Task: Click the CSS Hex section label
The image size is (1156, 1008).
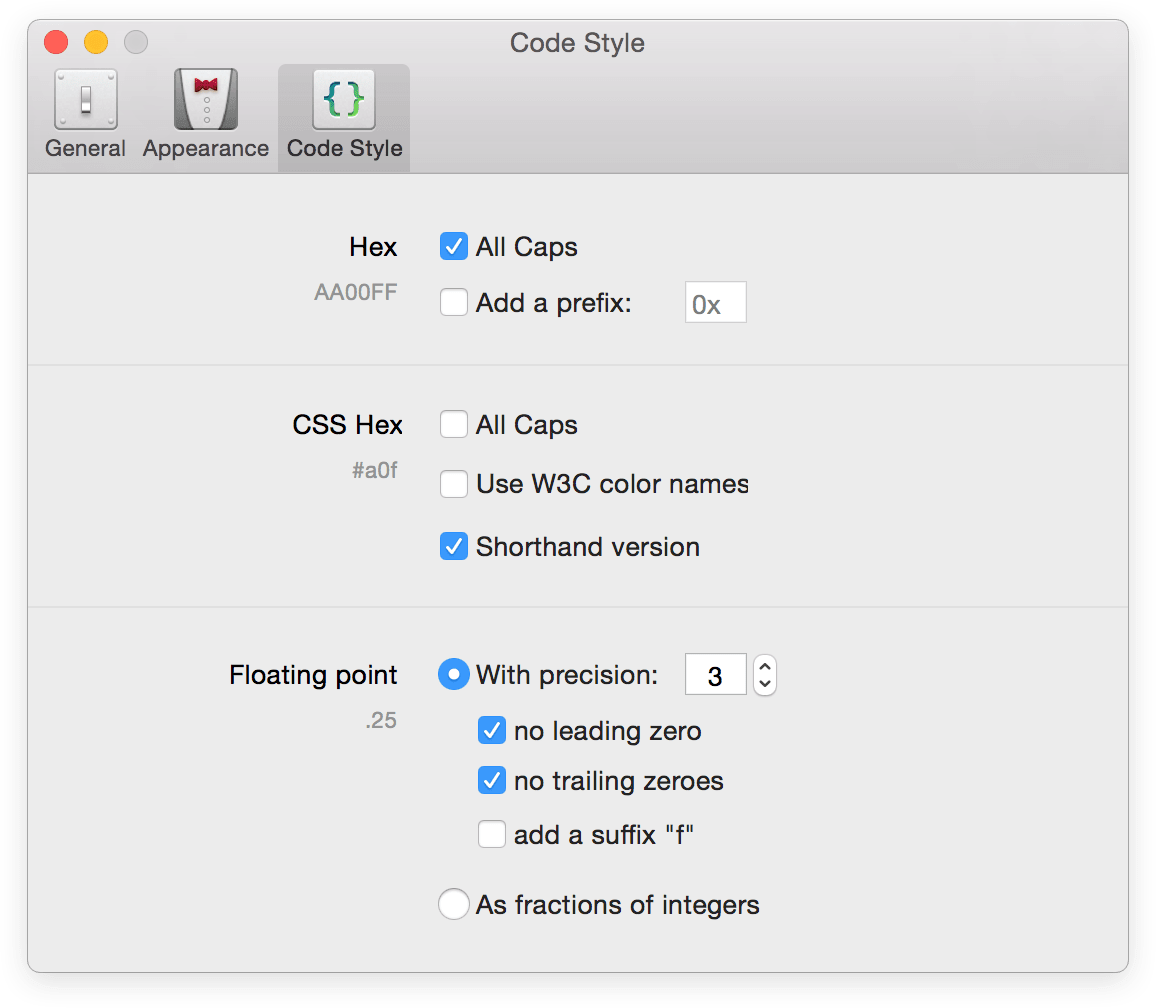Action: (347, 425)
